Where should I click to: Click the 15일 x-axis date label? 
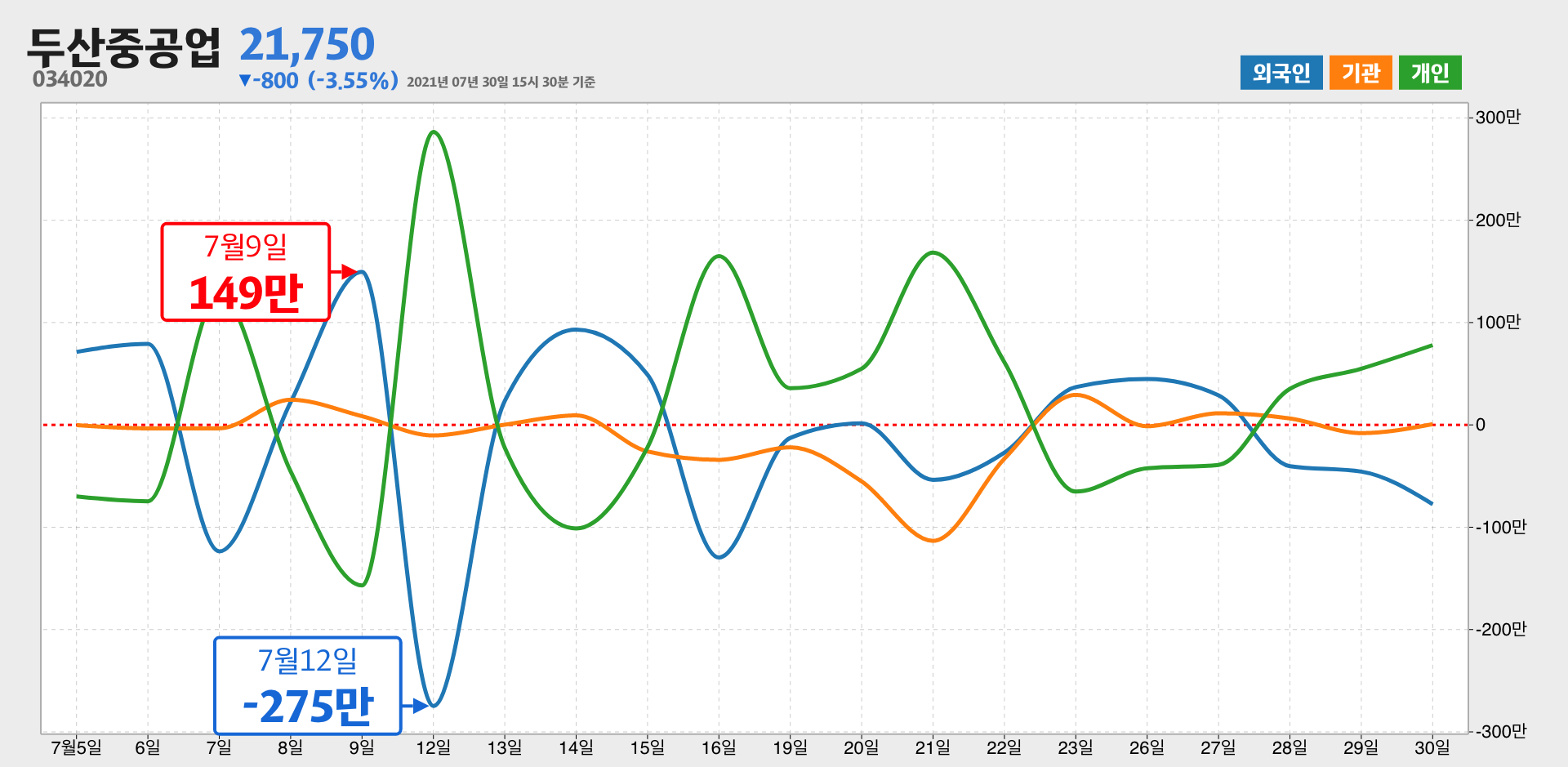point(648,747)
